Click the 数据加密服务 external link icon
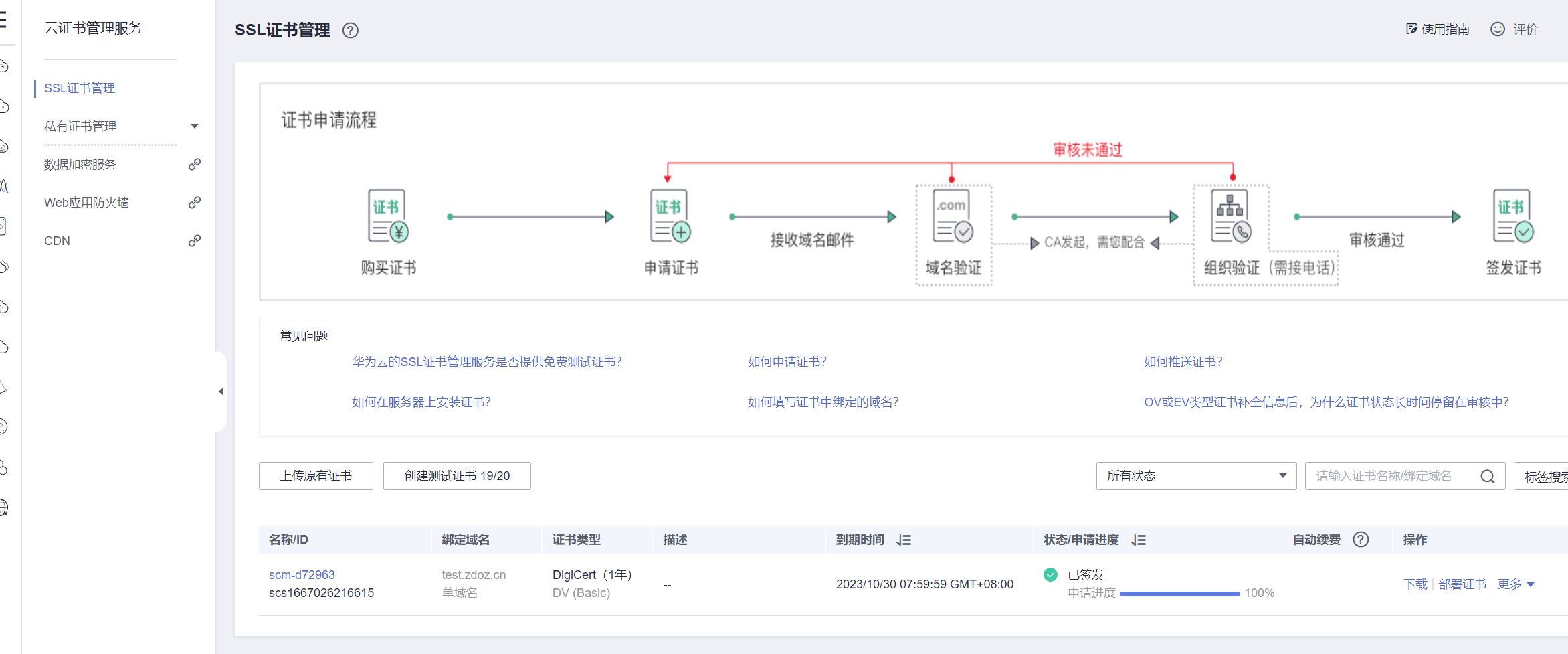 (x=195, y=164)
